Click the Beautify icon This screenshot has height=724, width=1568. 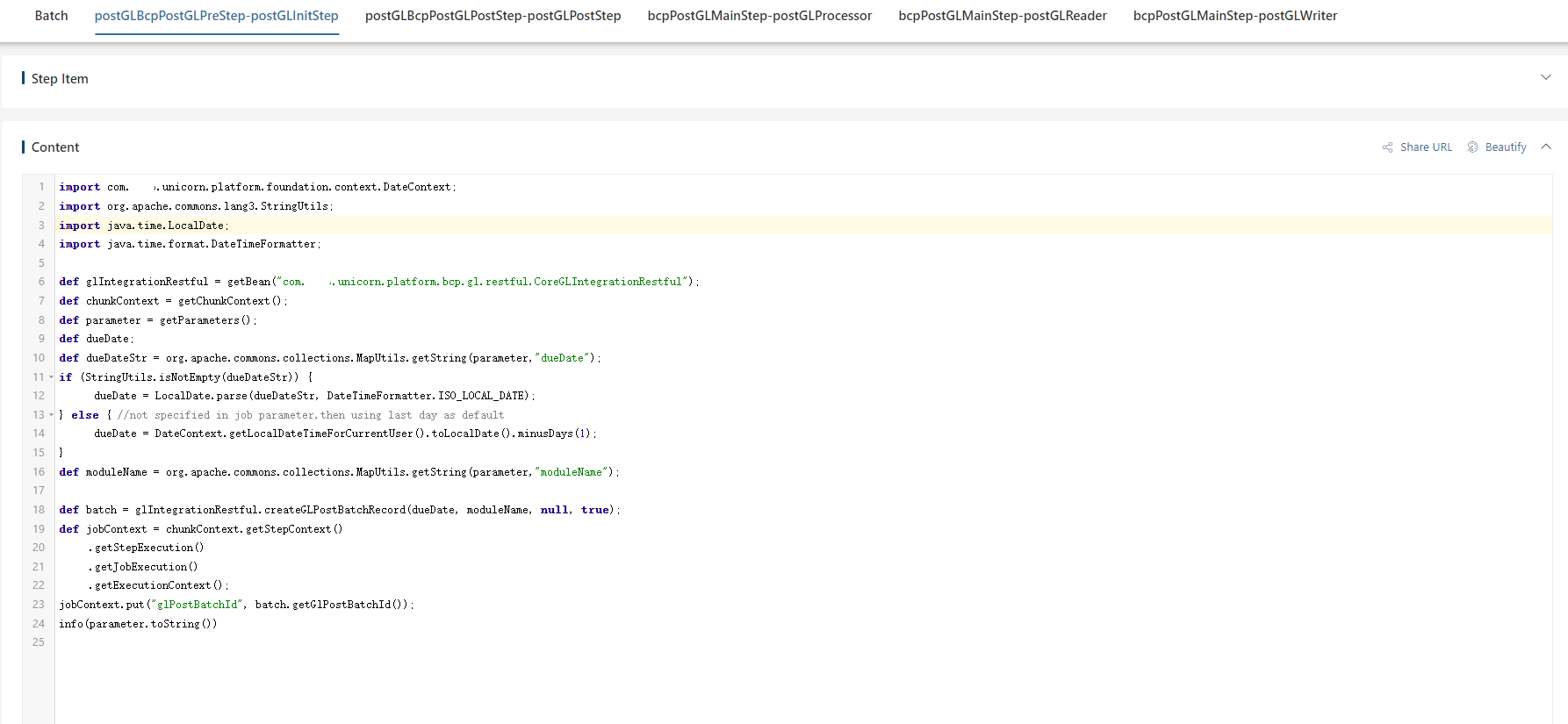(1473, 147)
